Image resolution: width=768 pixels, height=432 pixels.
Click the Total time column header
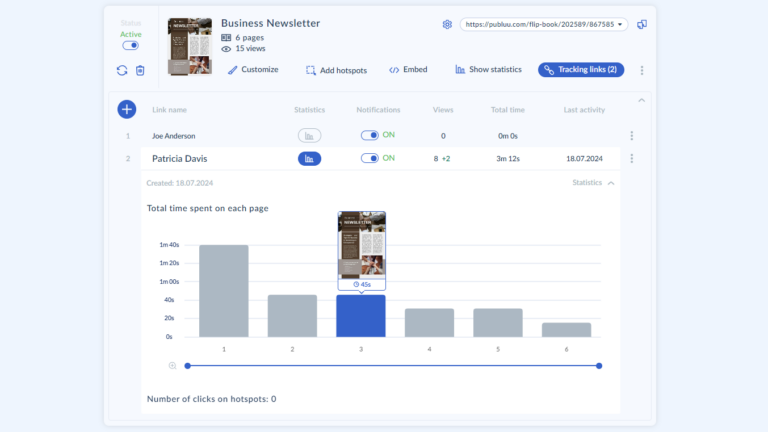(x=508, y=110)
